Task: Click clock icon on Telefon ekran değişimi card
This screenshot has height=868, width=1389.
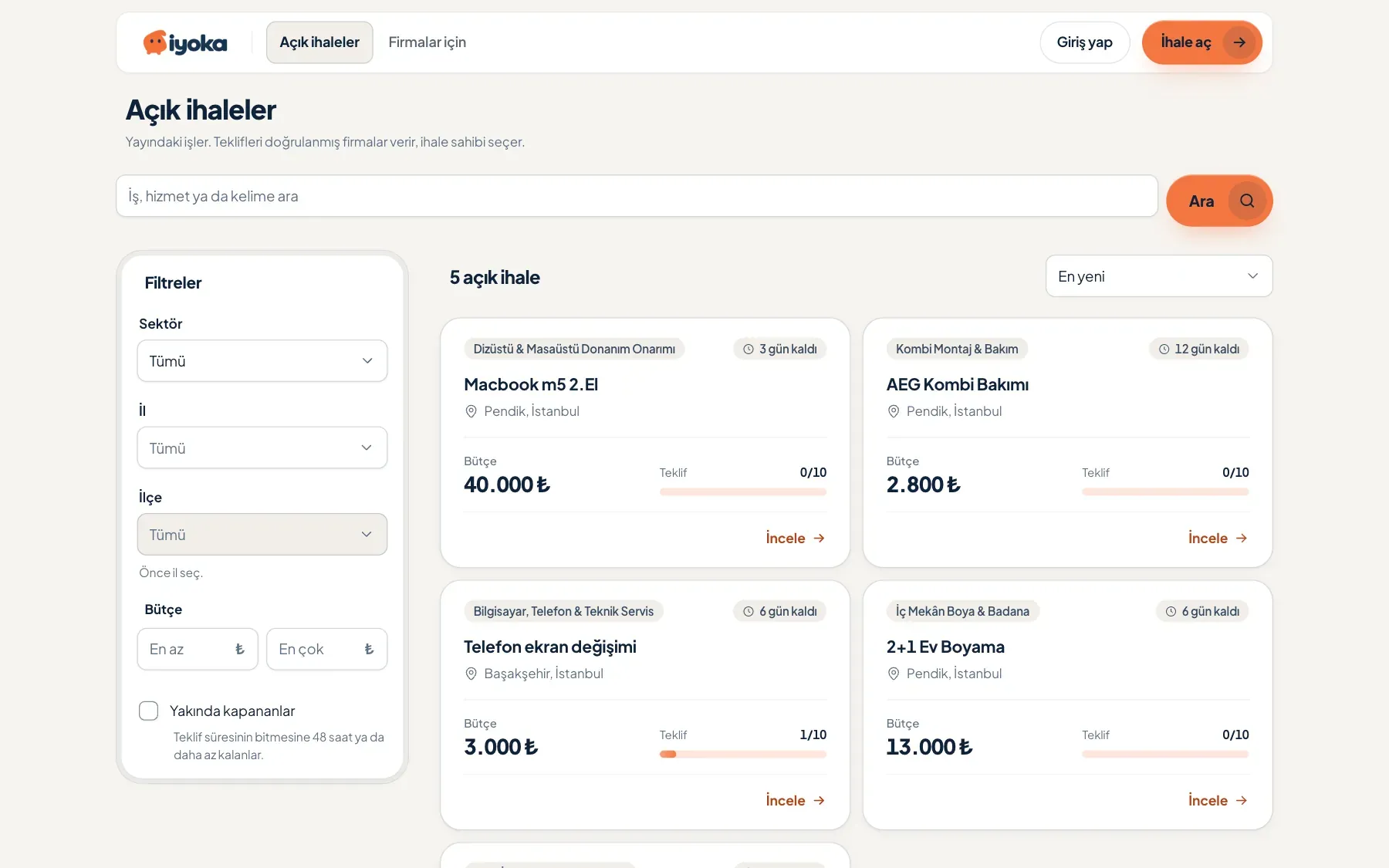Action: coord(749,611)
